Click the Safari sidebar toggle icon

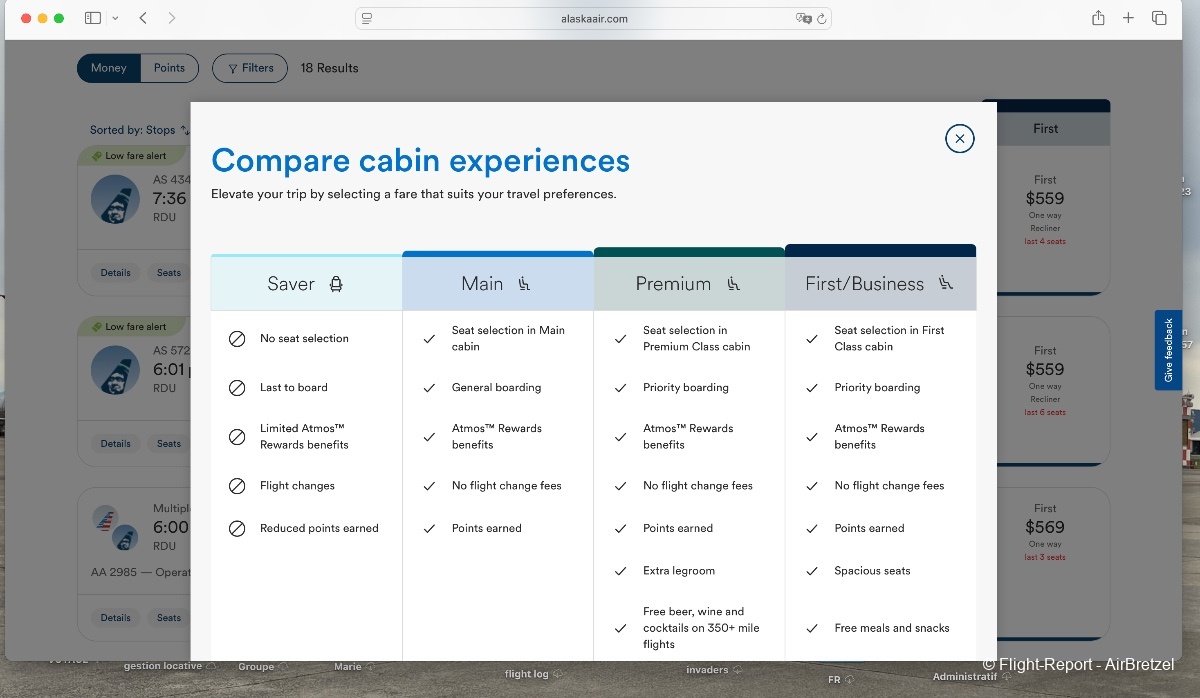click(92, 18)
